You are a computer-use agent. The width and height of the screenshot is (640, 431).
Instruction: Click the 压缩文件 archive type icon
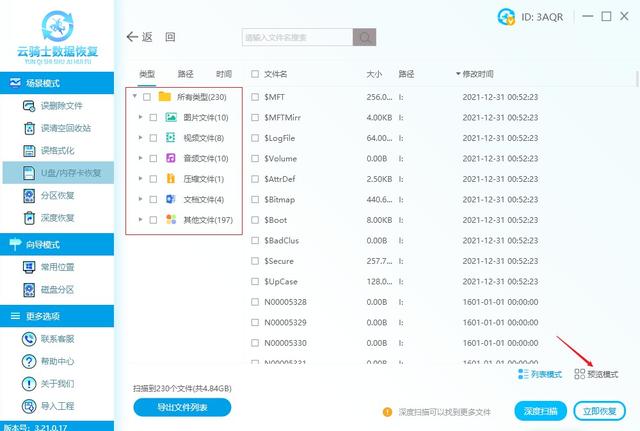click(x=171, y=178)
